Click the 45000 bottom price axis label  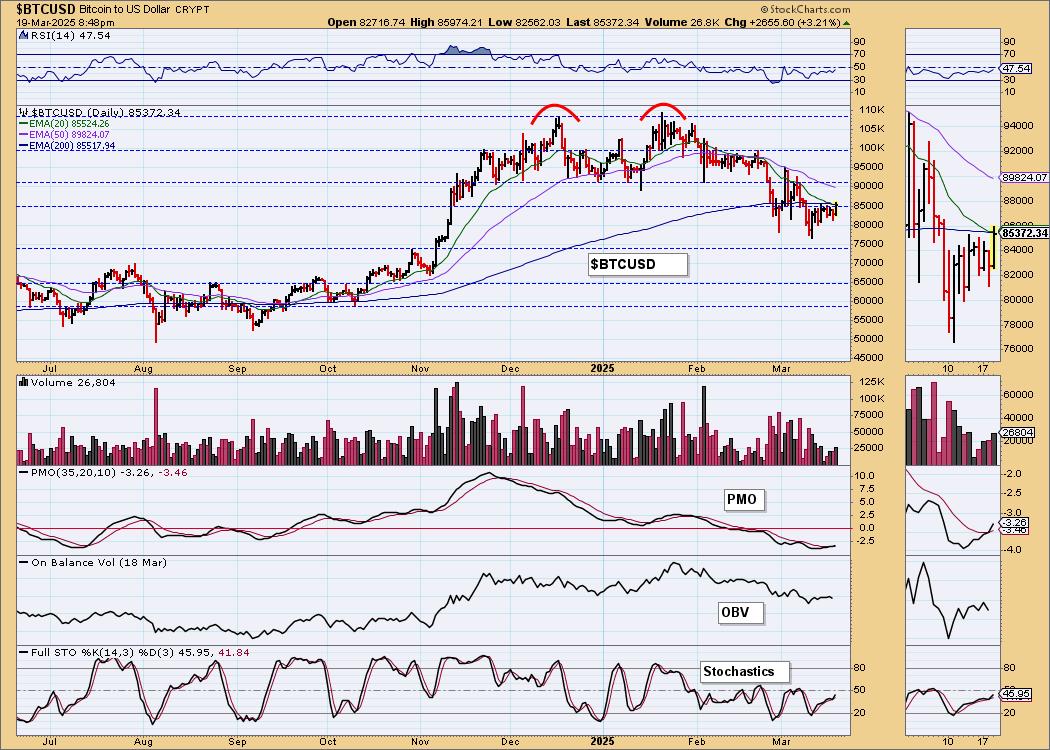(871, 358)
